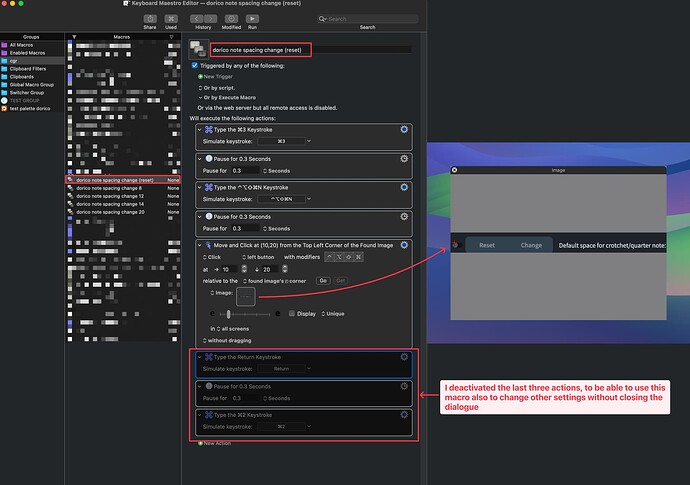Adjust the image fuzziness slider

coord(228,314)
